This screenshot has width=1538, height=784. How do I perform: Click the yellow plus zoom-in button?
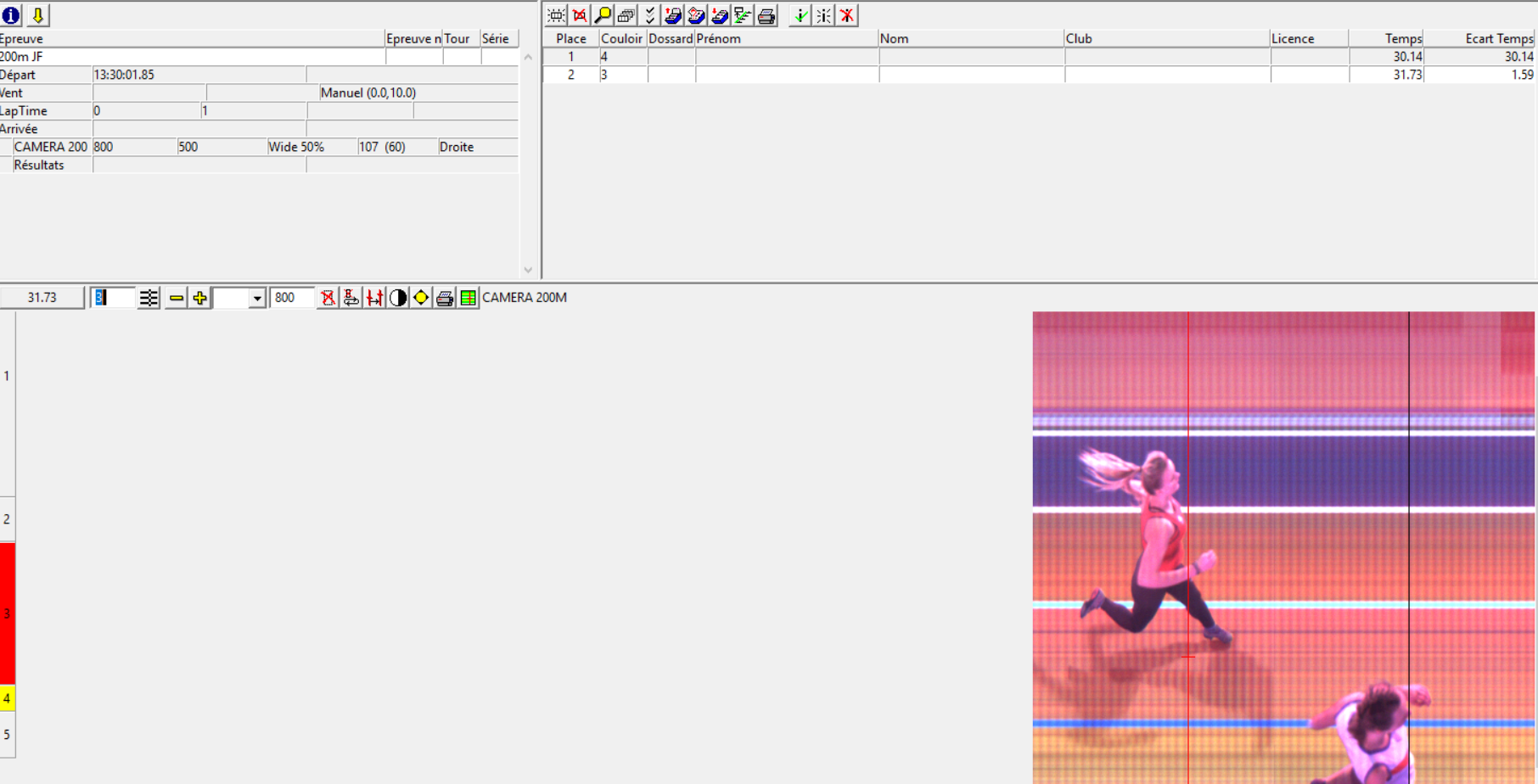point(199,298)
